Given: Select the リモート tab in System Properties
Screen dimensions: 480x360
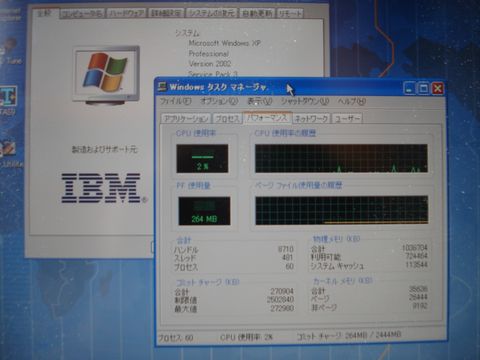Looking at the screenshot, I should (x=290, y=13).
